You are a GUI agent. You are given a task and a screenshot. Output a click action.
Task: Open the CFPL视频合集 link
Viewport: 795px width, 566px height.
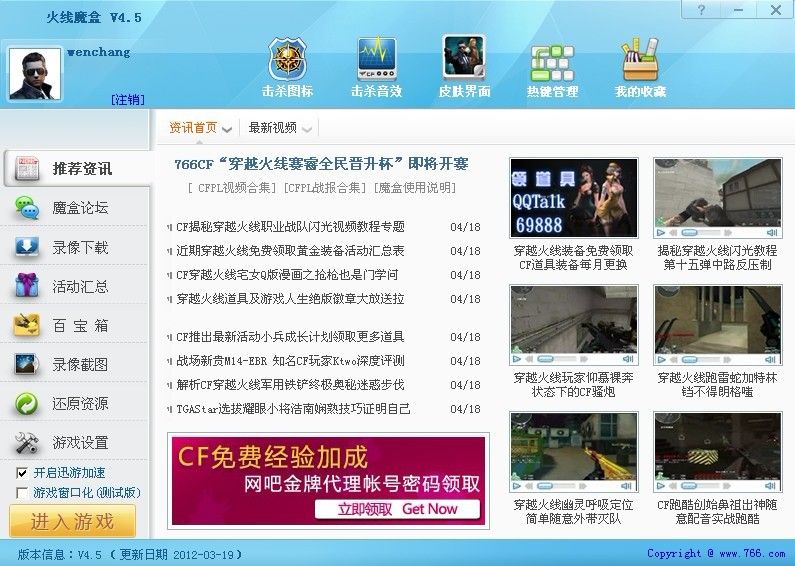[231, 188]
